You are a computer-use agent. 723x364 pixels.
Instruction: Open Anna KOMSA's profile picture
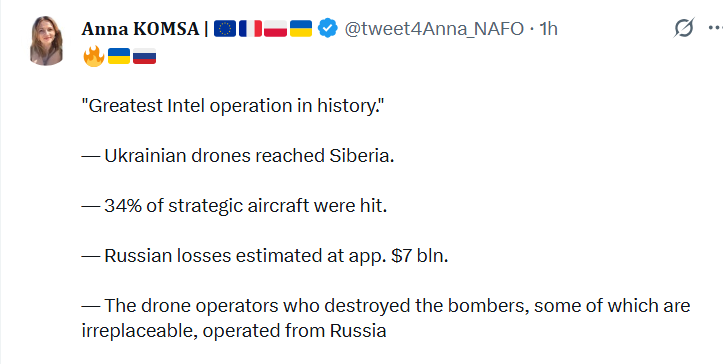[46, 41]
